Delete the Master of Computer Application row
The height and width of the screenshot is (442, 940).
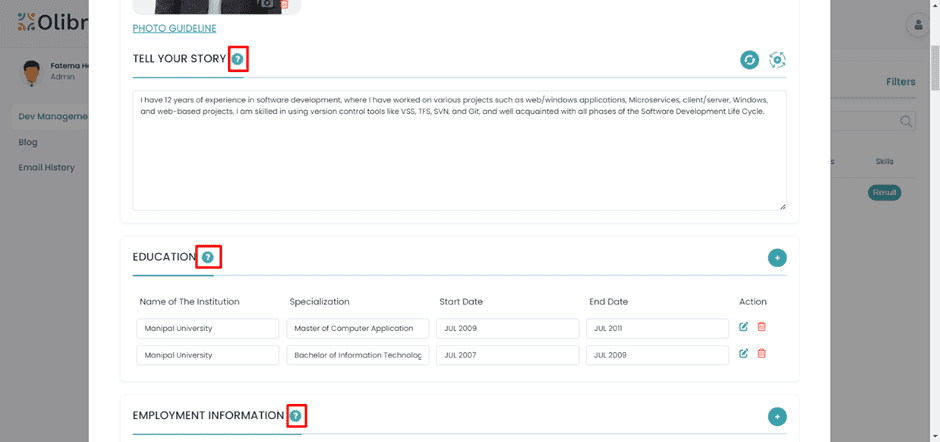761,327
